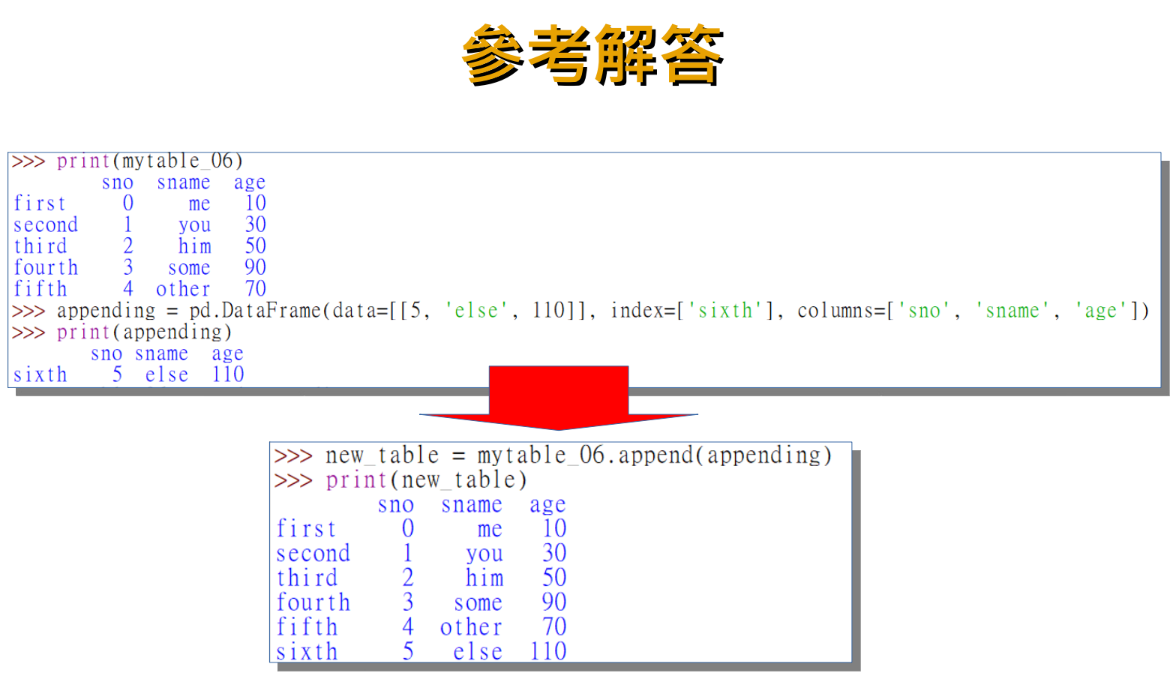Select the pd.DataFrame appending definition line
This screenshot has width=1176, height=681.
tap(578, 310)
